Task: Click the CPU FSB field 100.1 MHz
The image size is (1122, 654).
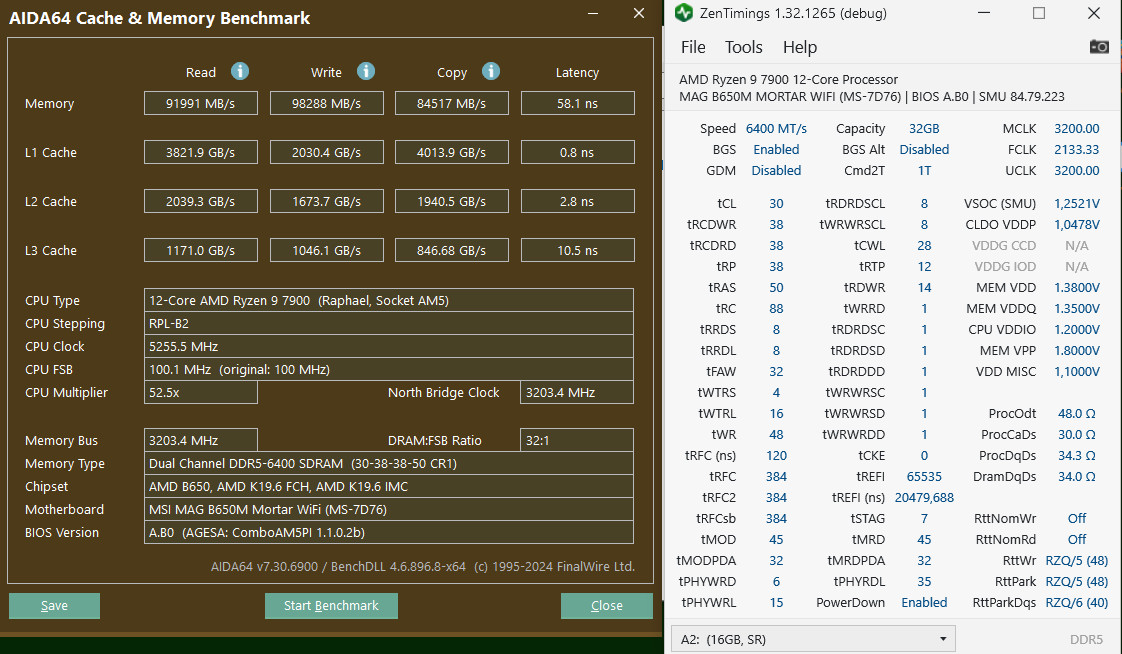Action: 389,369
